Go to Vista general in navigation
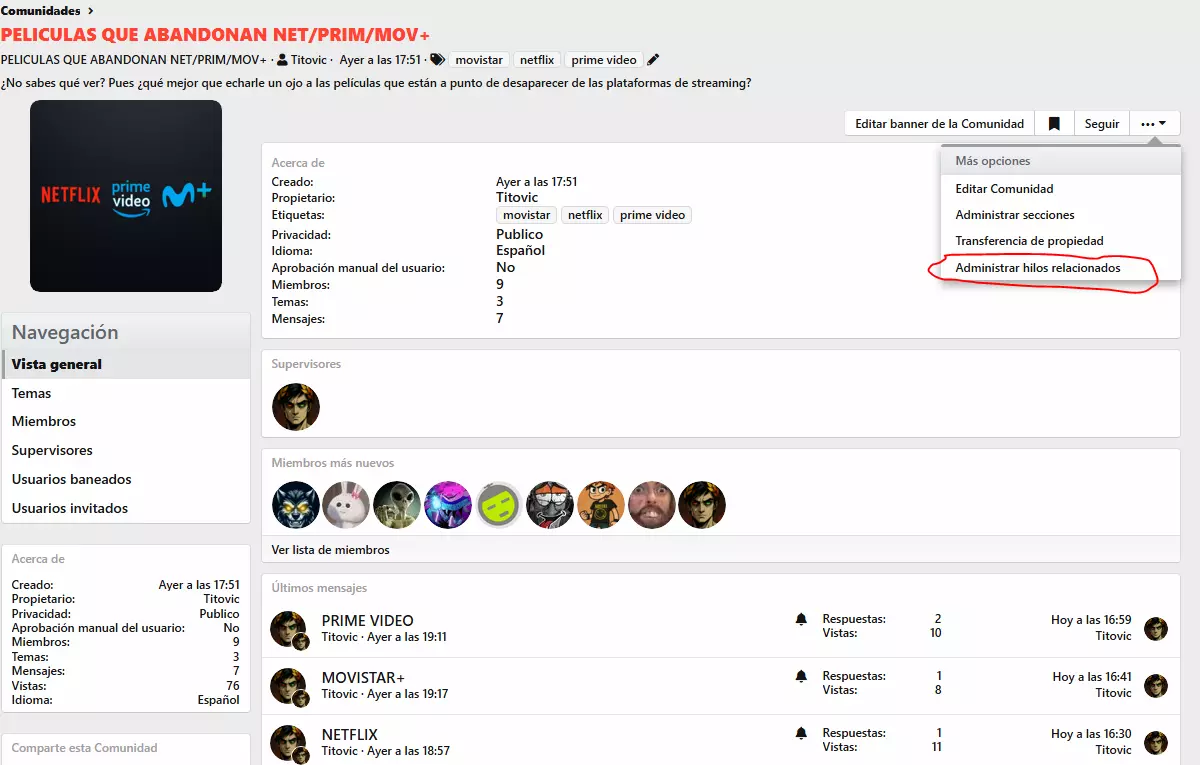Image resolution: width=1200 pixels, height=765 pixels. [126, 364]
